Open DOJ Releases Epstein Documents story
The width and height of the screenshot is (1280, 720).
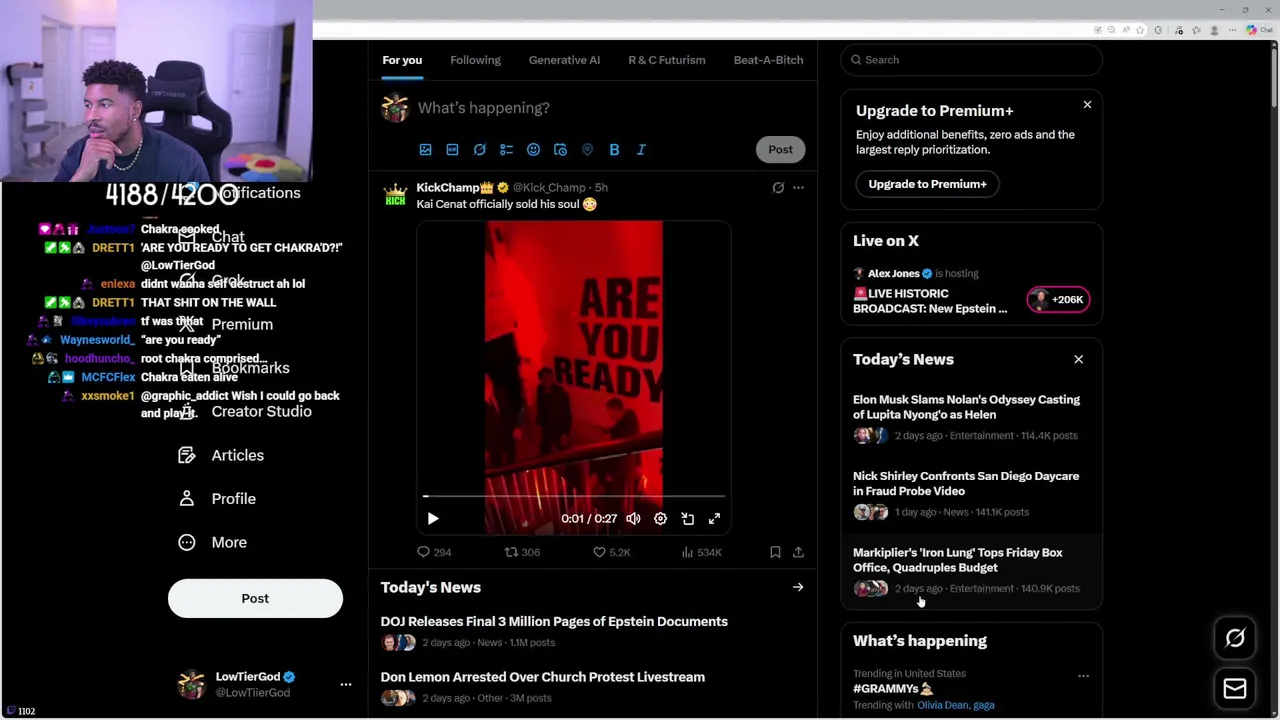[x=554, y=622]
